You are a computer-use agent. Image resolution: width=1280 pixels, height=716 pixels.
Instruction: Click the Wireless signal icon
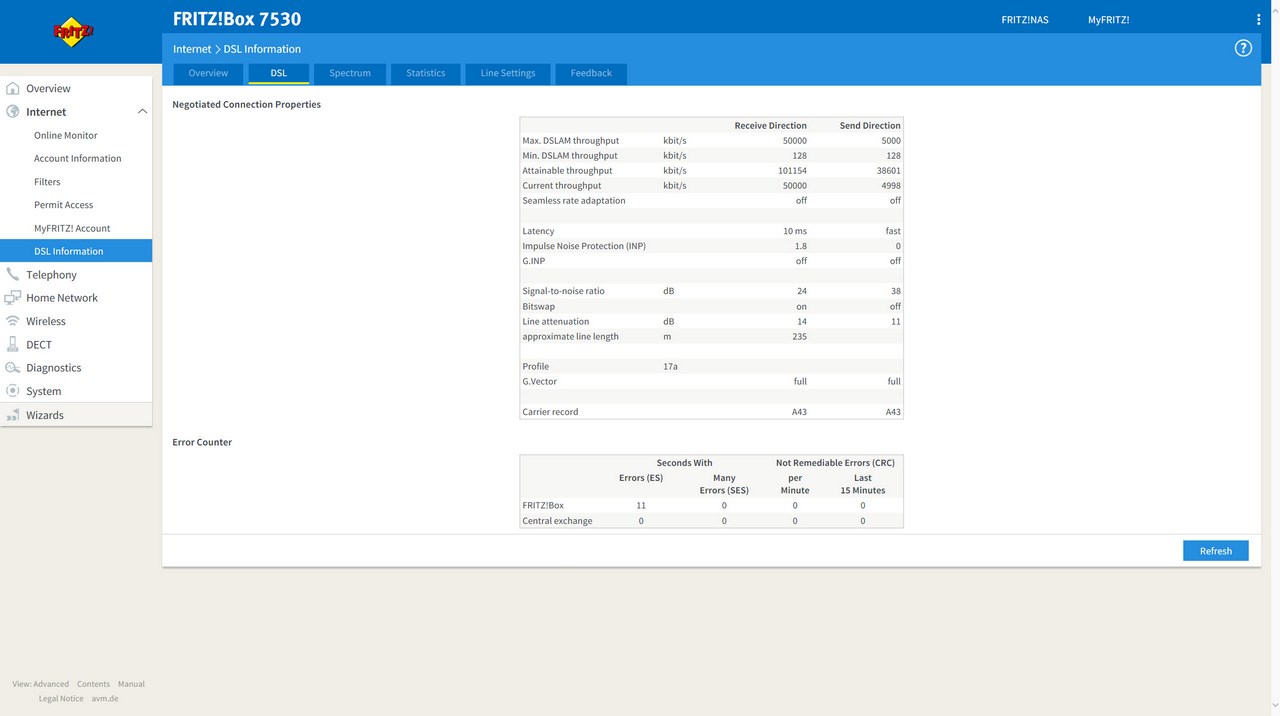point(13,321)
